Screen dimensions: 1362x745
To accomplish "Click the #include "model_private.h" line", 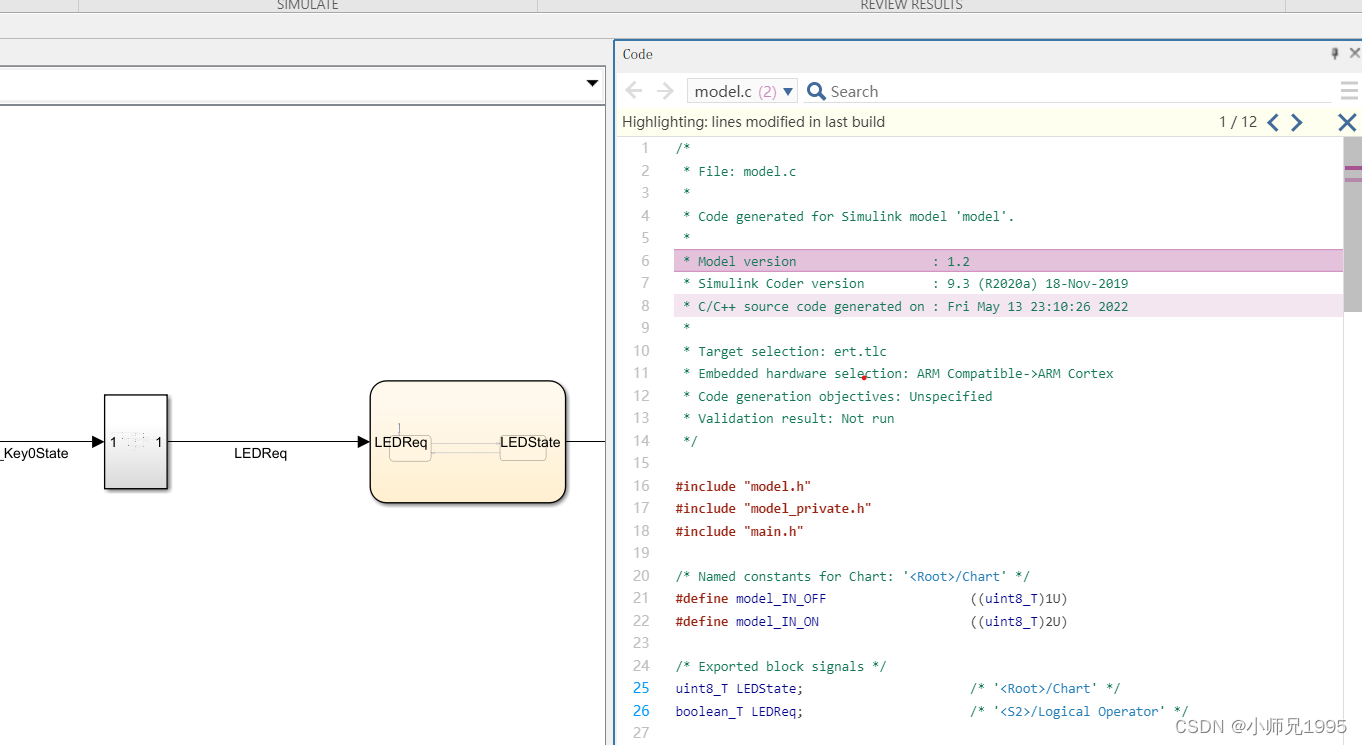I will pos(773,508).
